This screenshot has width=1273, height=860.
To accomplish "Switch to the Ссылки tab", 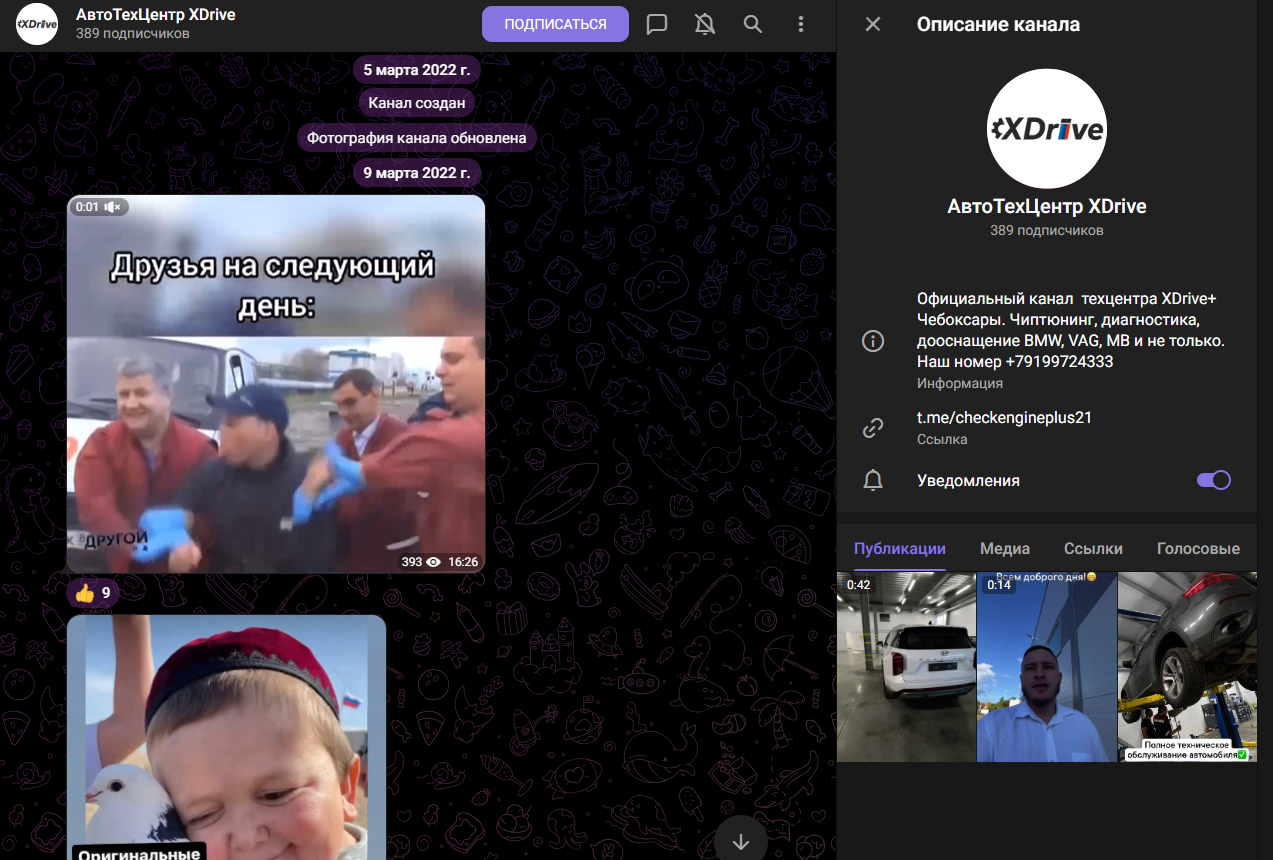I will pyautogui.click(x=1093, y=548).
